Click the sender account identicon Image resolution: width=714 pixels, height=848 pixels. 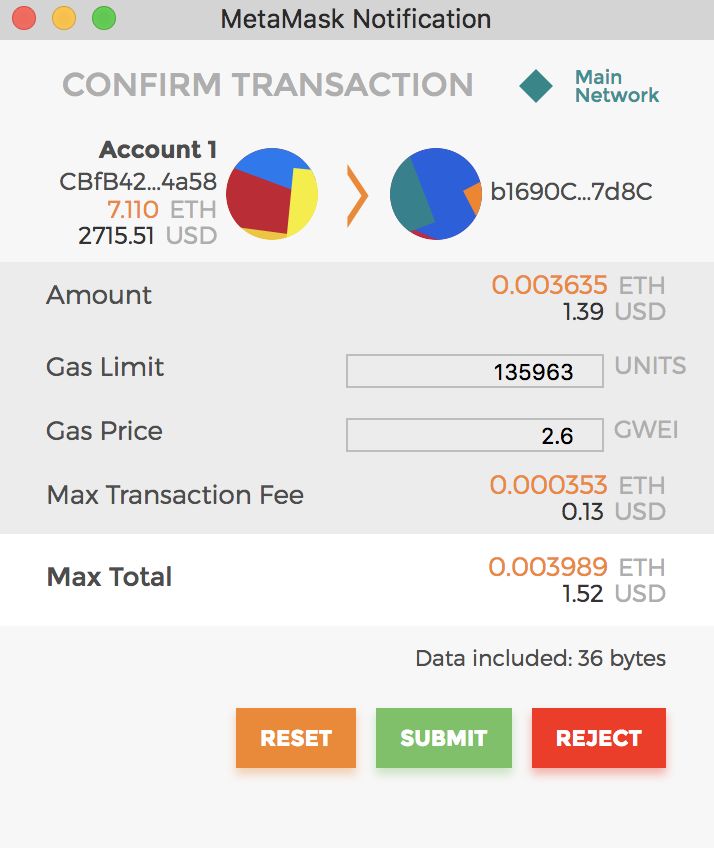pyautogui.click(x=272, y=194)
